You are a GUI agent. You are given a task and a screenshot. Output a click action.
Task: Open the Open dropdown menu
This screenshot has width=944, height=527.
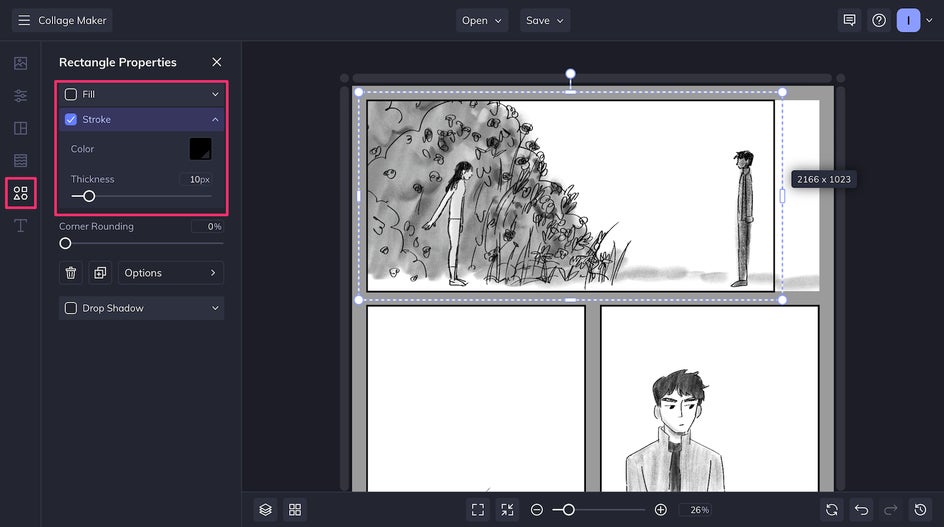pyautogui.click(x=482, y=20)
